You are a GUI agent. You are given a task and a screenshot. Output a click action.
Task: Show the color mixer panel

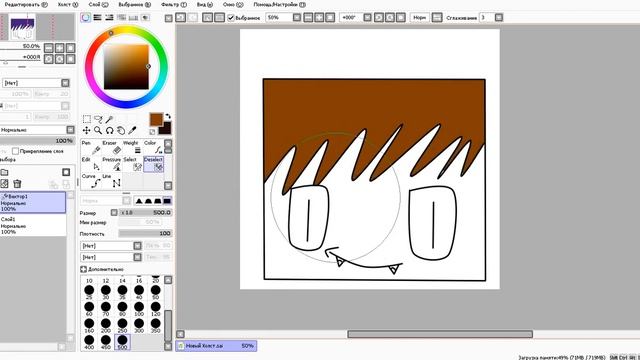121,18
